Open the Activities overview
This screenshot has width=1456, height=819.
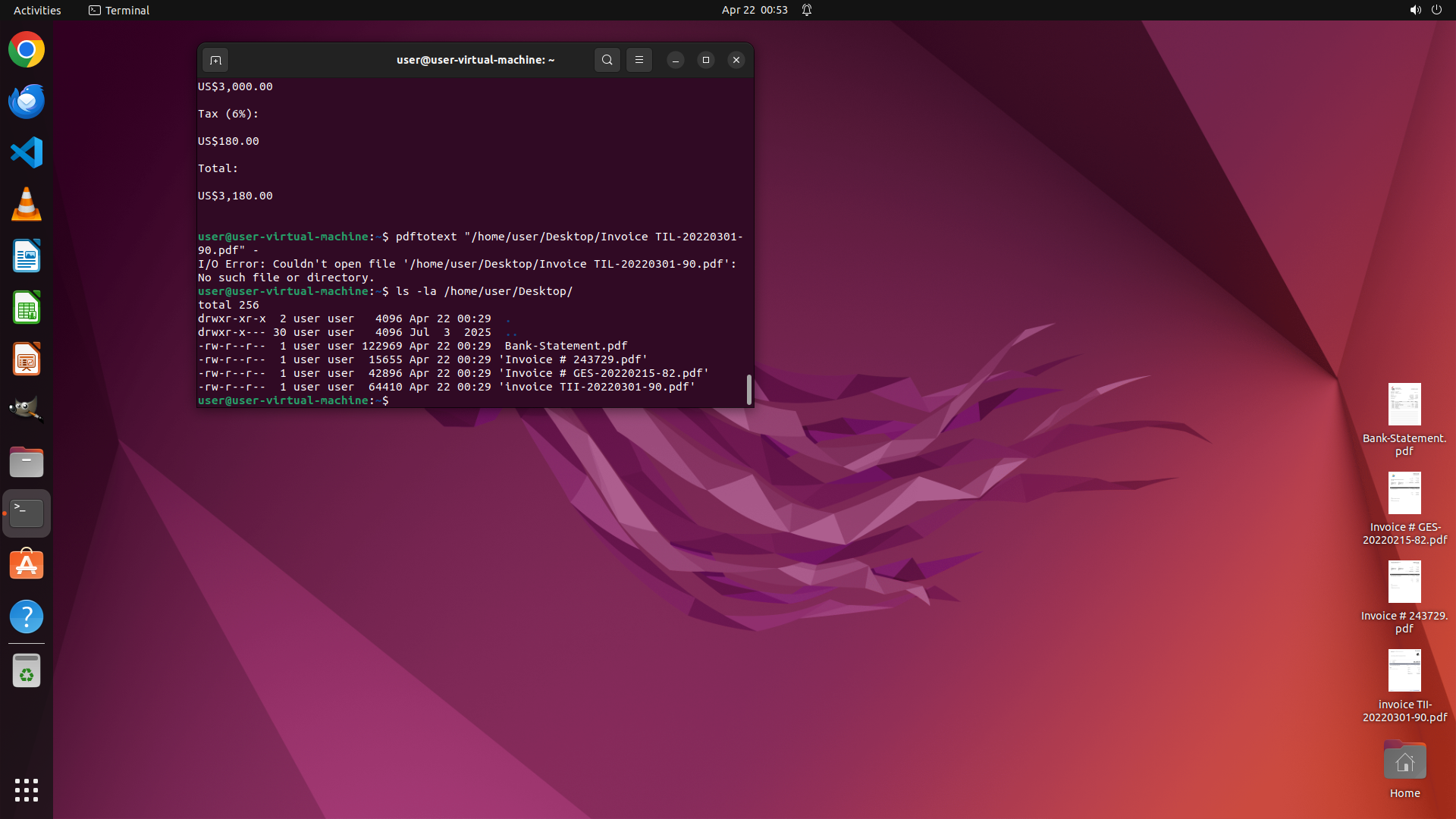click(x=37, y=10)
